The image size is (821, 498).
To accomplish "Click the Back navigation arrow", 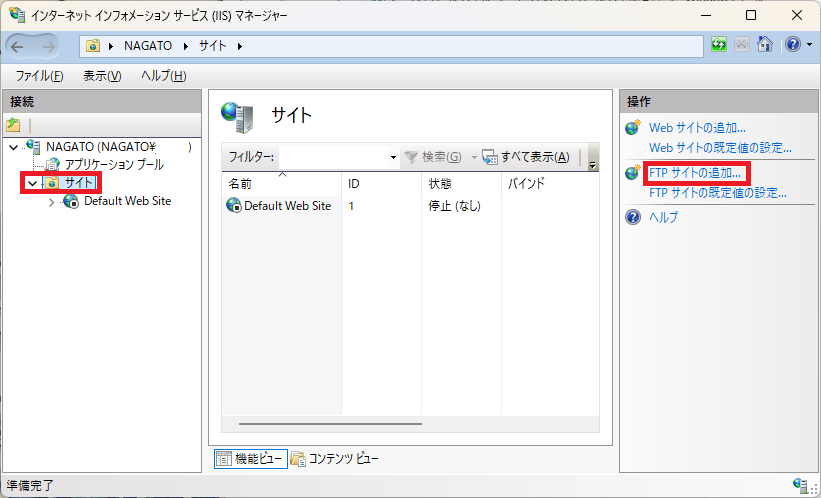I will click(17, 47).
